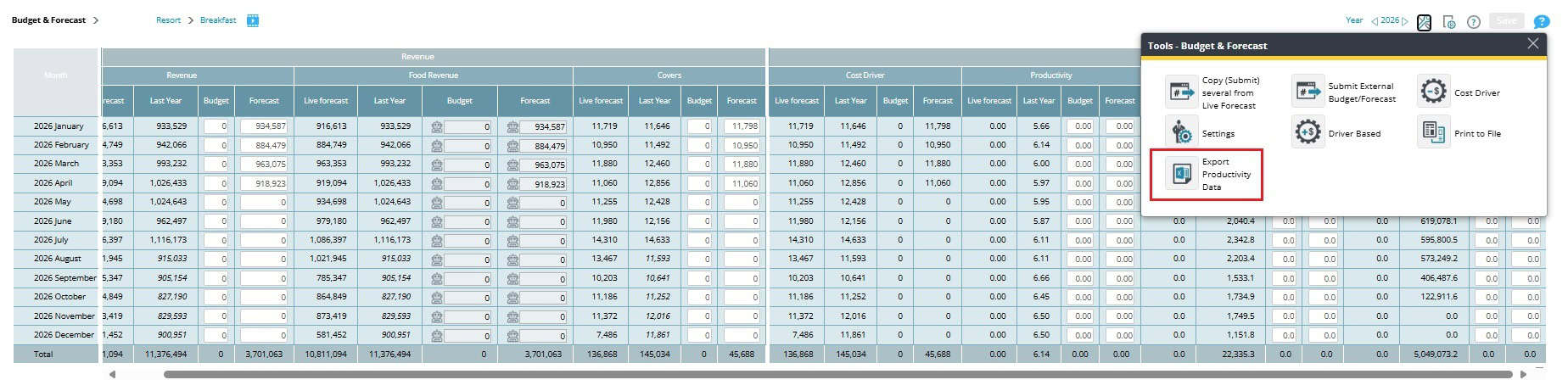
Task: Click the horizontal scrollbar left arrow
Action: (112, 374)
